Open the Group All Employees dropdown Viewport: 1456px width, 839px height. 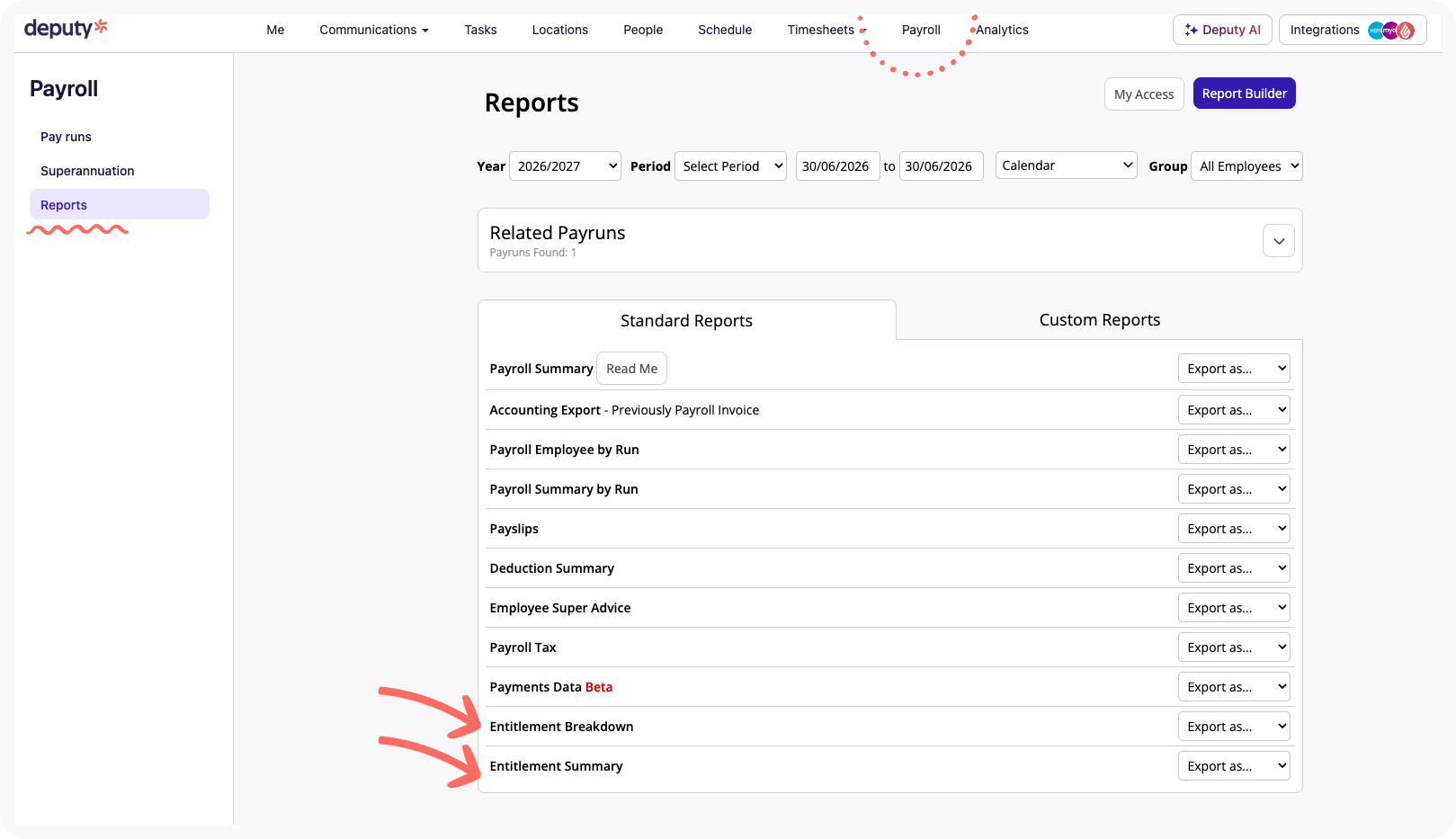pos(1246,166)
